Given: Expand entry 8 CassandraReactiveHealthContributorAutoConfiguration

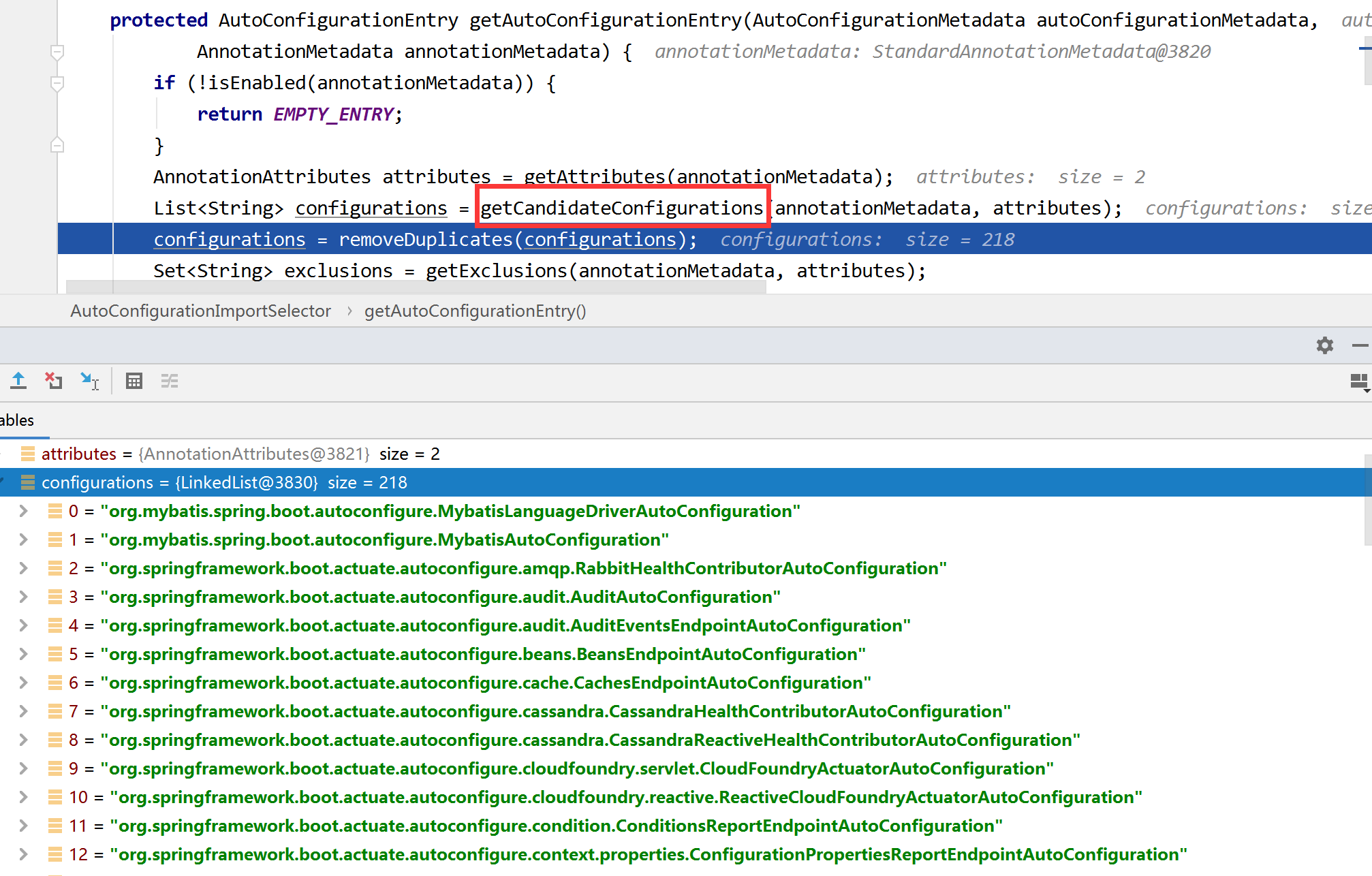Looking at the screenshot, I should point(23,740).
